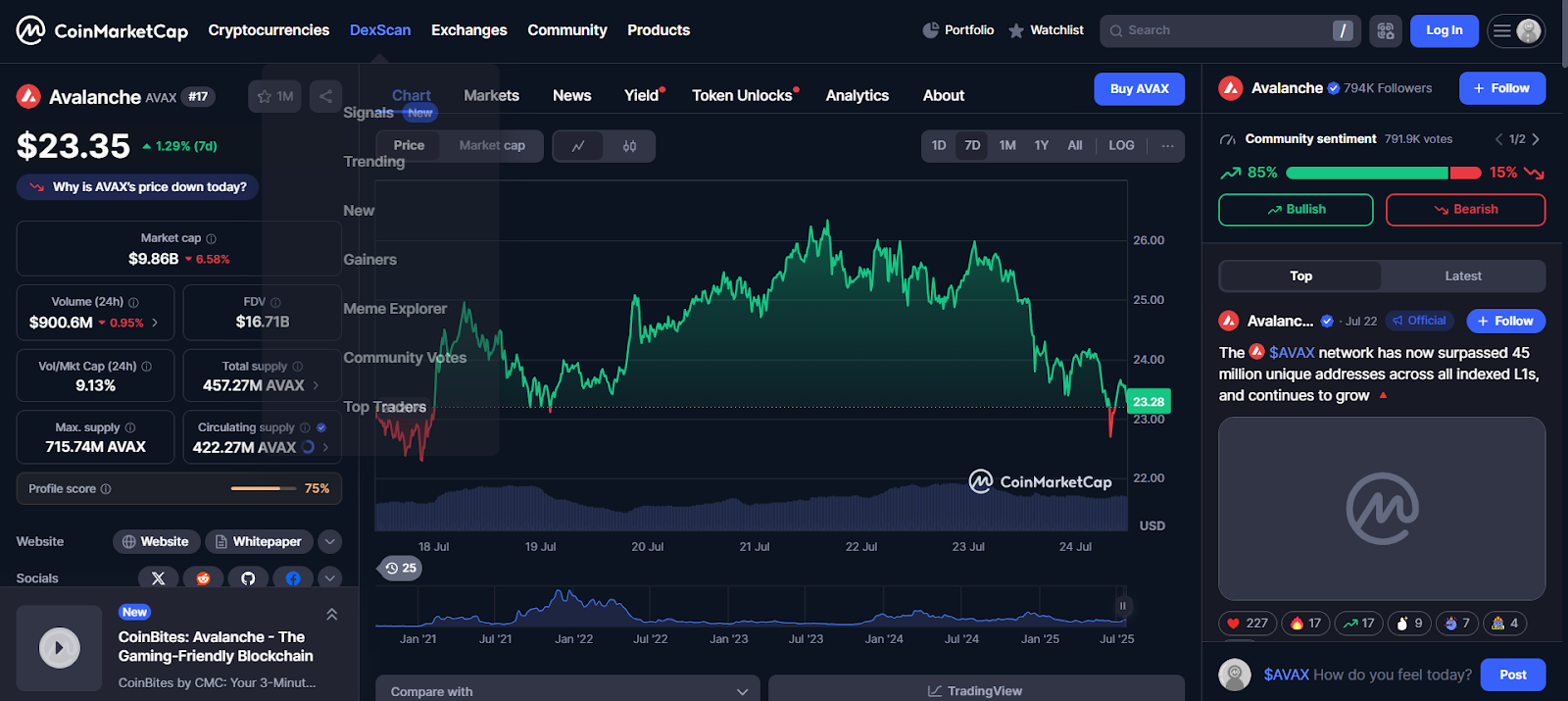1568x701 pixels.
Task: Open the Markets tab
Action: click(x=491, y=95)
